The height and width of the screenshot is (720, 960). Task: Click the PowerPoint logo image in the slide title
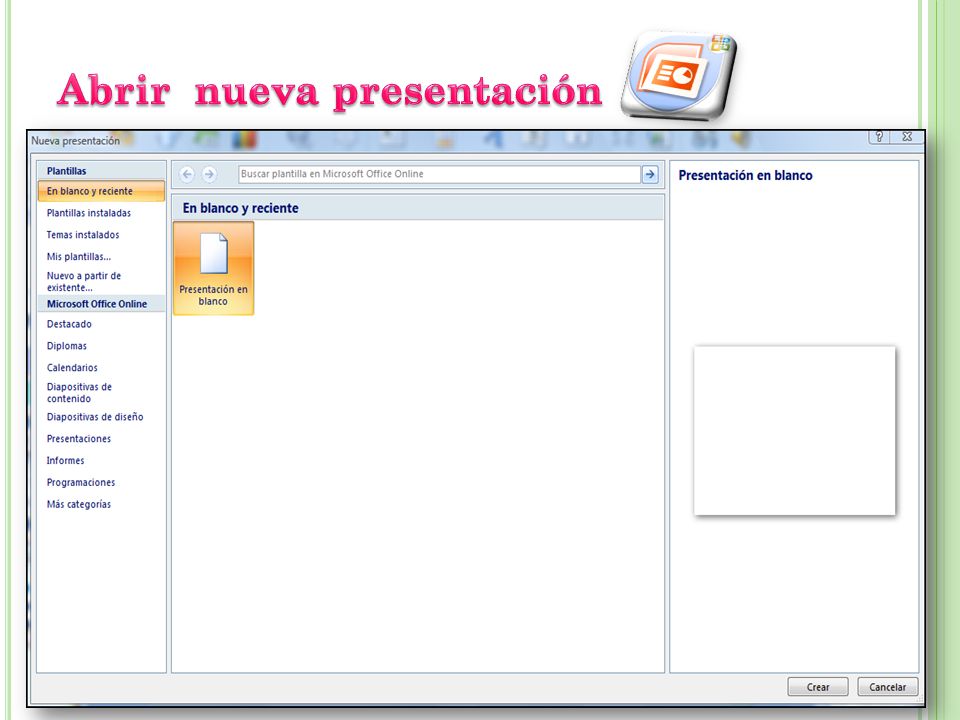(x=680, y=74)
